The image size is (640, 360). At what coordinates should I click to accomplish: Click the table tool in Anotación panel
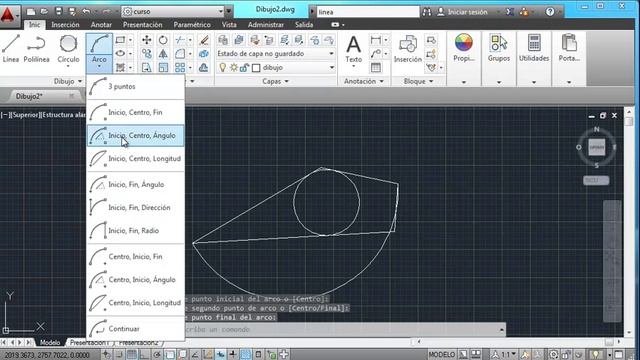[x=376, y=67]
